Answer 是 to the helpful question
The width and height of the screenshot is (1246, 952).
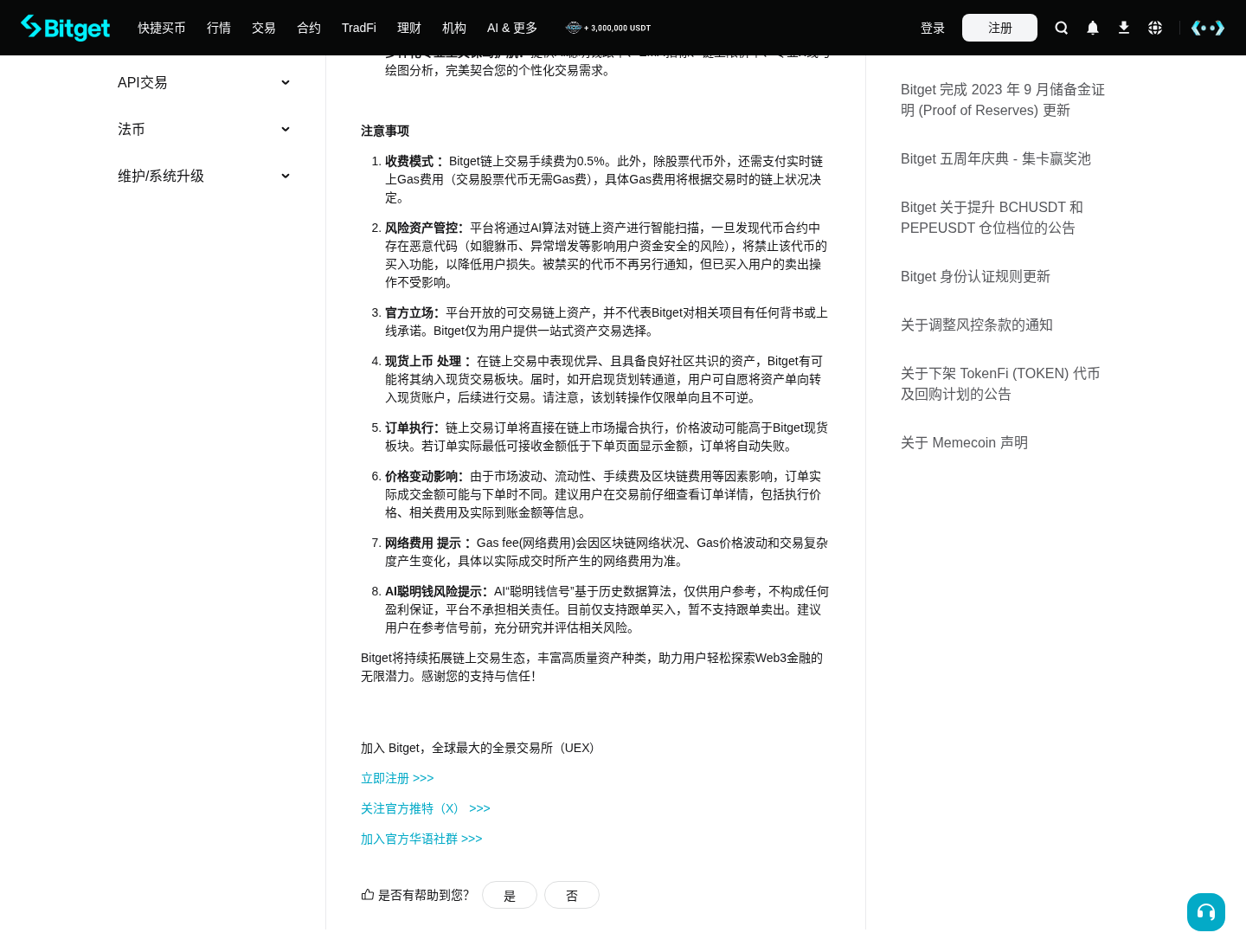pyautogui.click(x=510, y=895)
